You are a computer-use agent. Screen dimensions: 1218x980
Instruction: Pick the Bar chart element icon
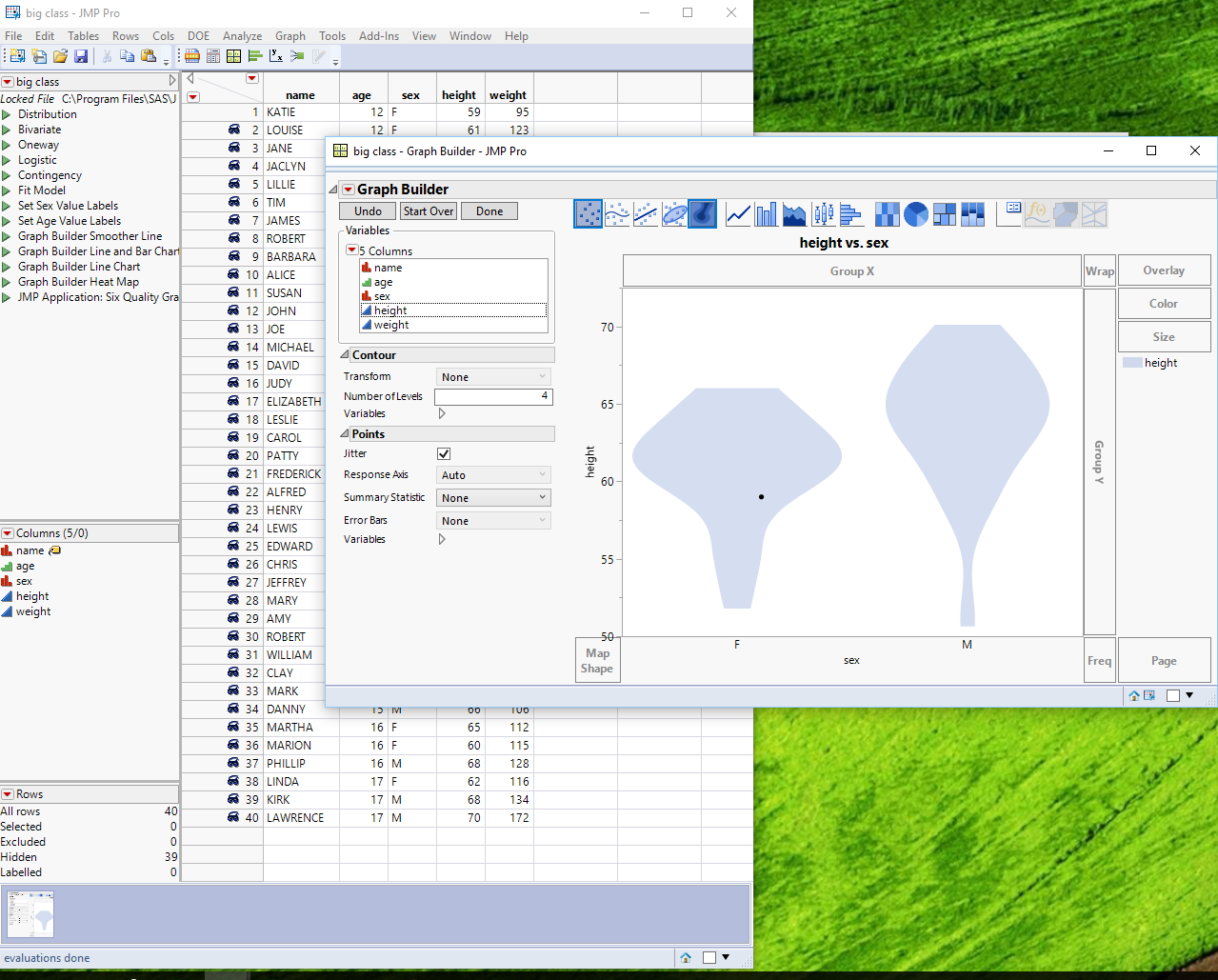(766, 214)
